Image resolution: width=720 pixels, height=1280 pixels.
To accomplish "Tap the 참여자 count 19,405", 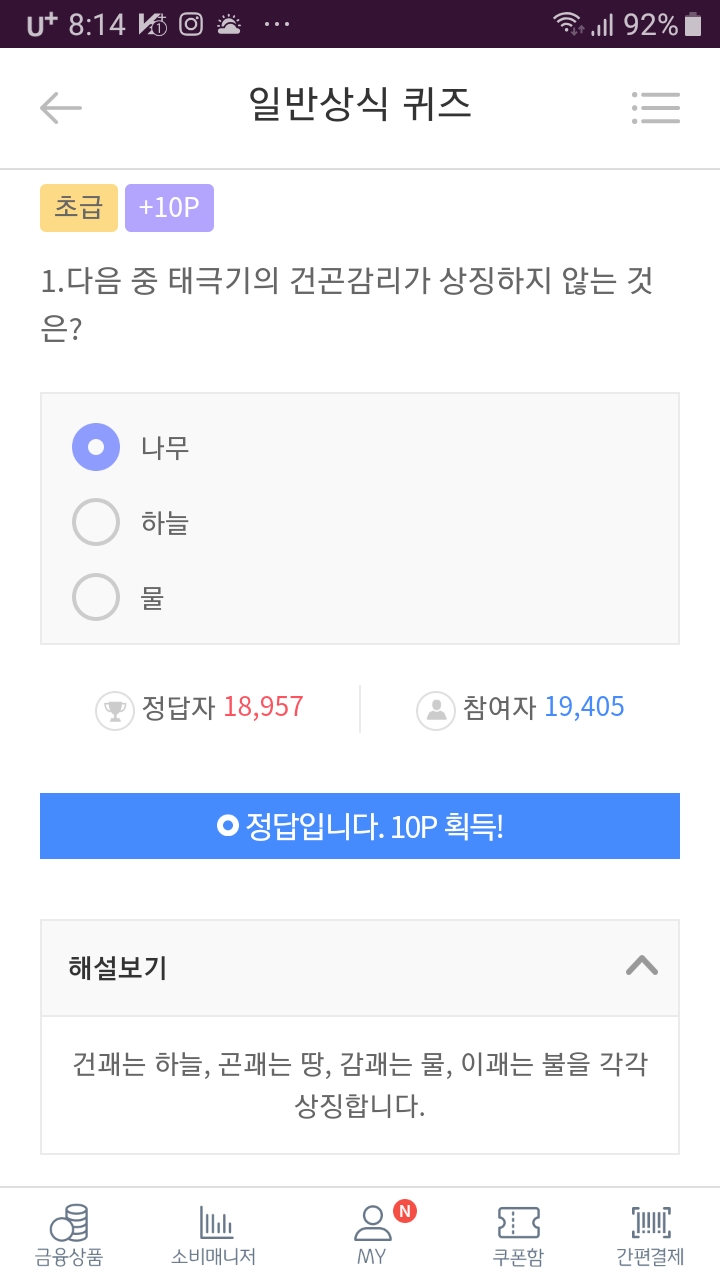I will pos(584,708).
